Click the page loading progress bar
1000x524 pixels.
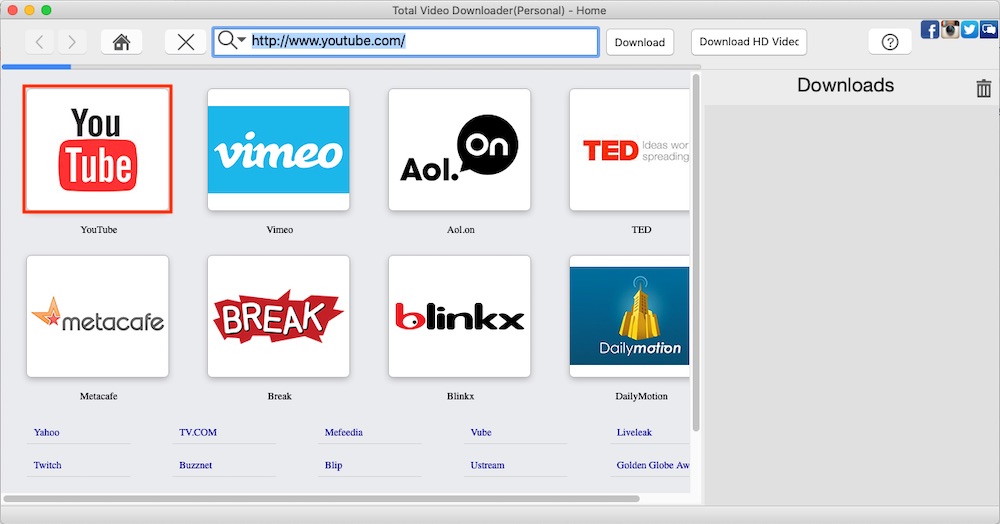click(x=351, y=66)
